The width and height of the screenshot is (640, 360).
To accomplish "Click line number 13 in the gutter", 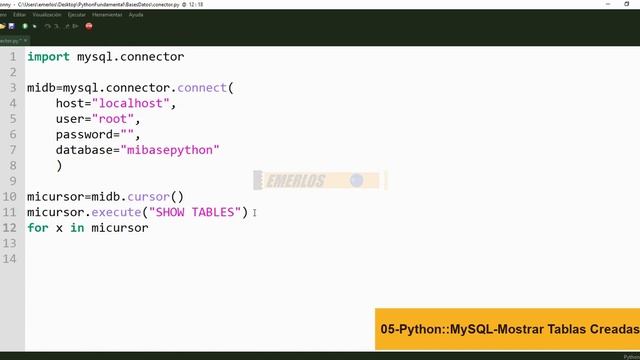I will (10, 243).
